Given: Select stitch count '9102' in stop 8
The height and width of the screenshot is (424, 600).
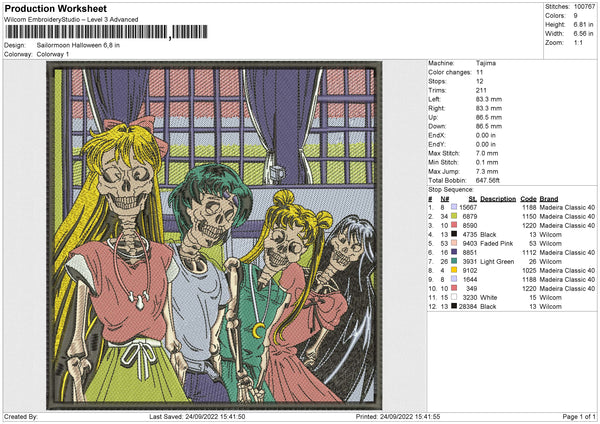Looking at the screenshot, I should pyautogui.click(x=470, y=271).
